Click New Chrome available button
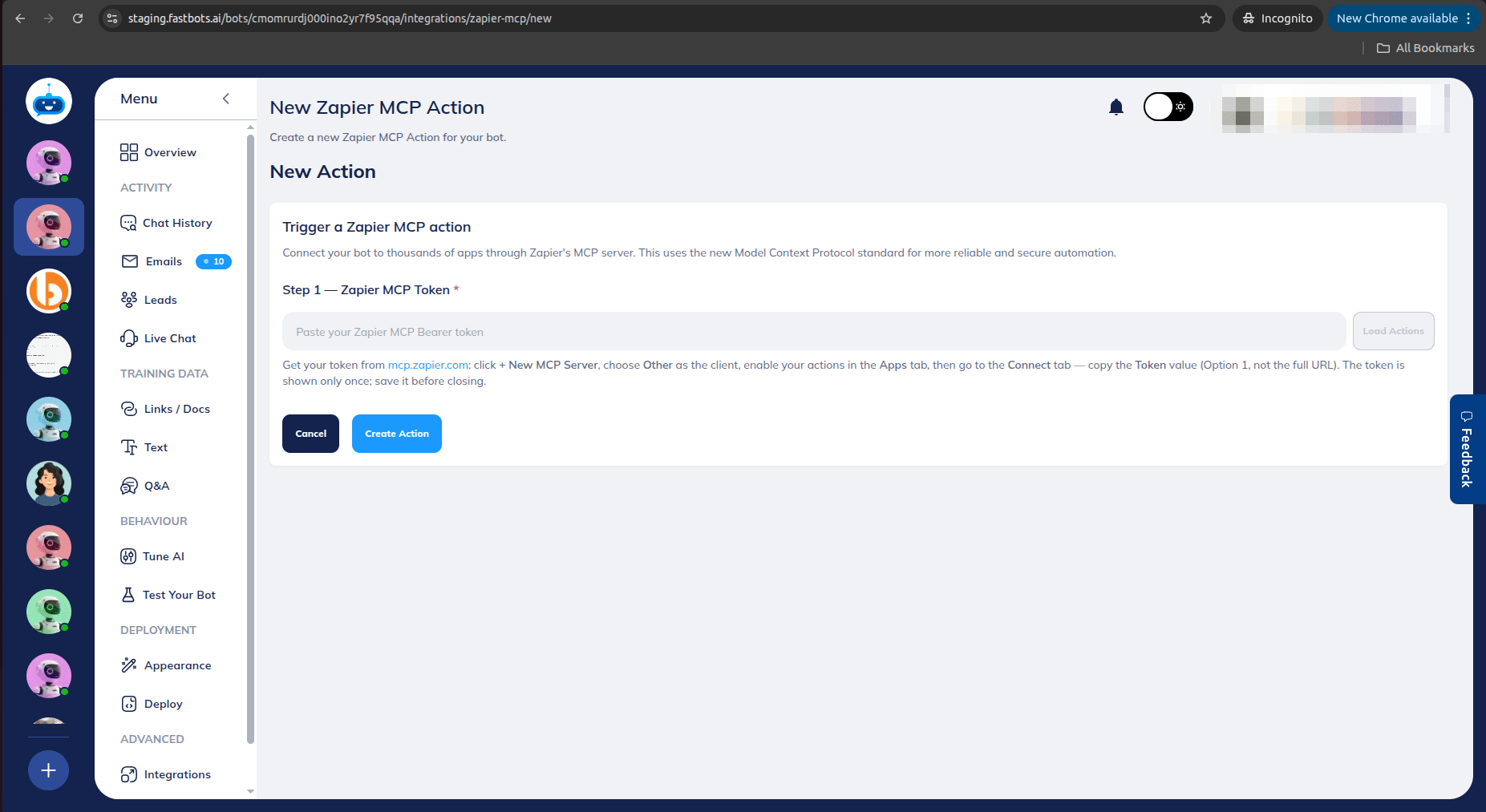The height and width of the screenshot is (812, 1486). [1403, 18]
